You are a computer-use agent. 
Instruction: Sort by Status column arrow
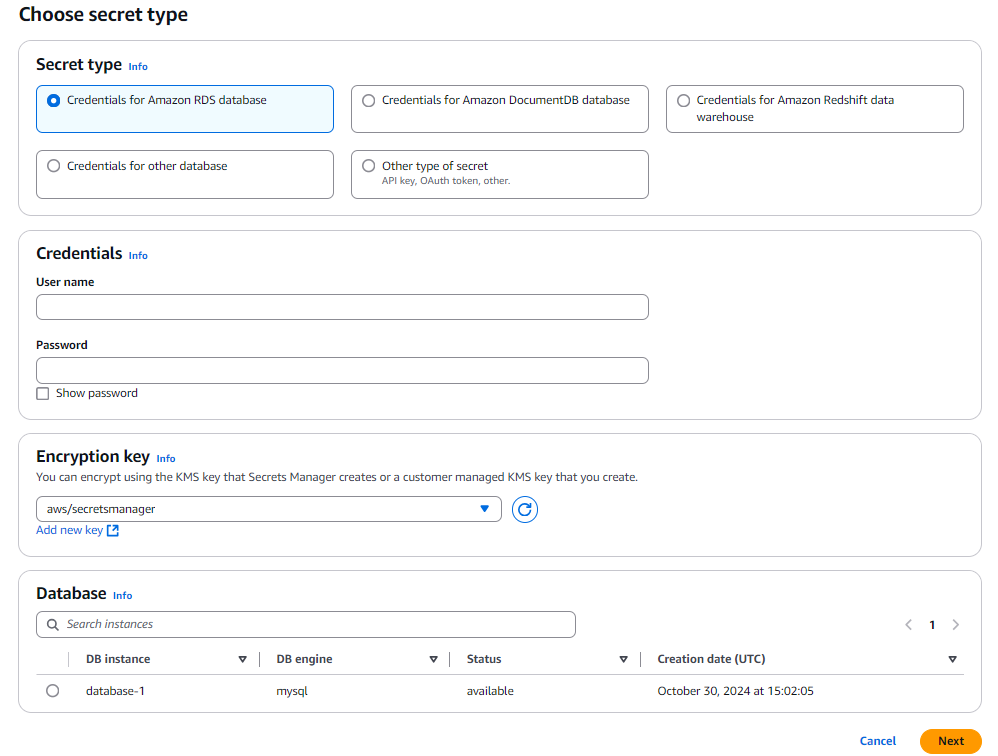(623, 660)
